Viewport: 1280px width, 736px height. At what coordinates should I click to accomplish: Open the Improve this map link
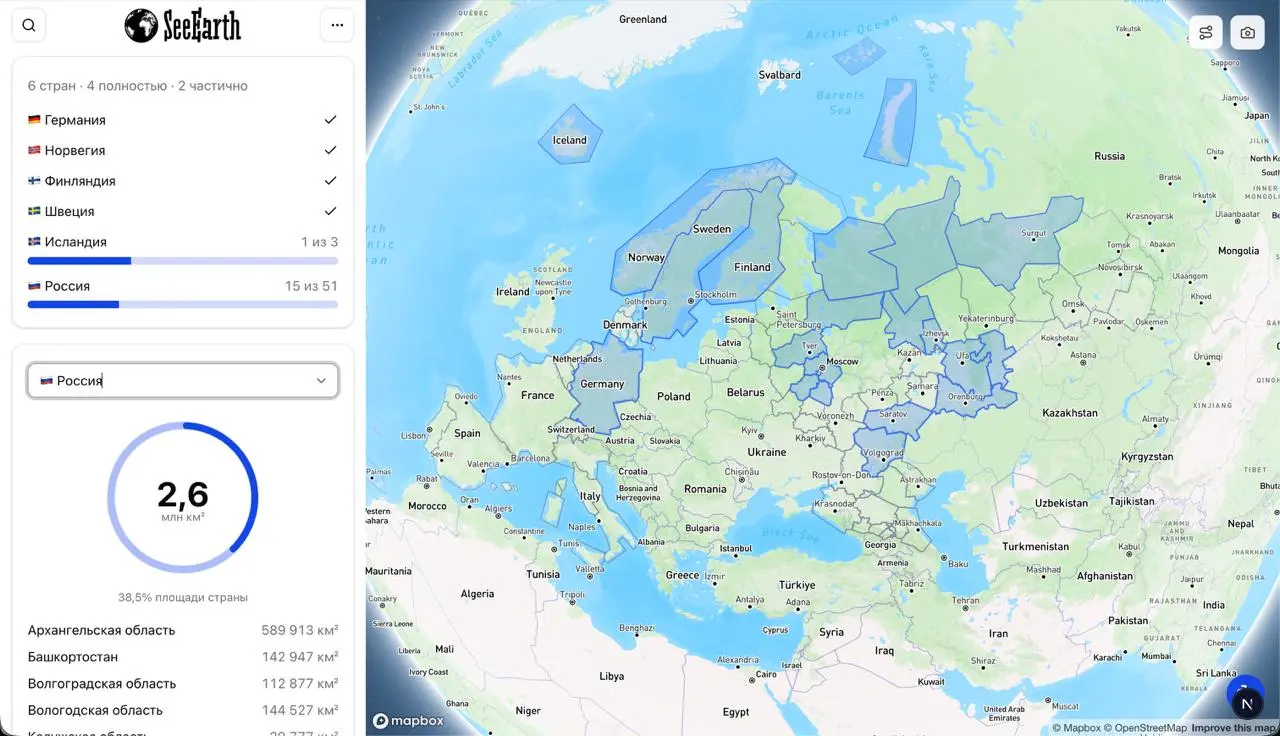pyautogui.click(x=1234, y=728)
